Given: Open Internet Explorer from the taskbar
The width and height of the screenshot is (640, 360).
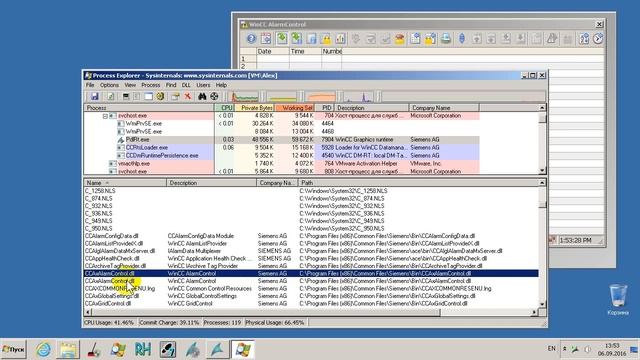Looking at the screenshot, I should point(43,349).
